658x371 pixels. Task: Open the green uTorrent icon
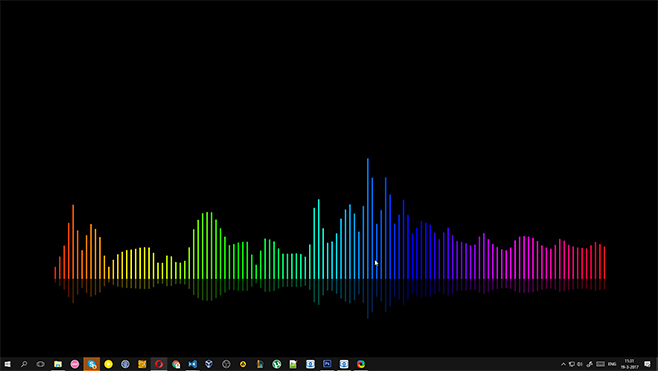277,364
